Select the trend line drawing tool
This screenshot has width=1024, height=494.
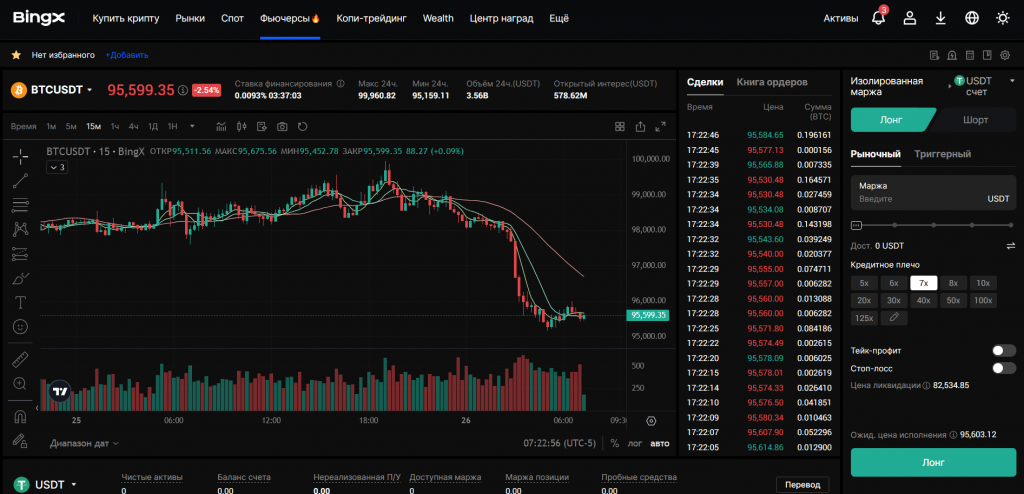point(20,181)
